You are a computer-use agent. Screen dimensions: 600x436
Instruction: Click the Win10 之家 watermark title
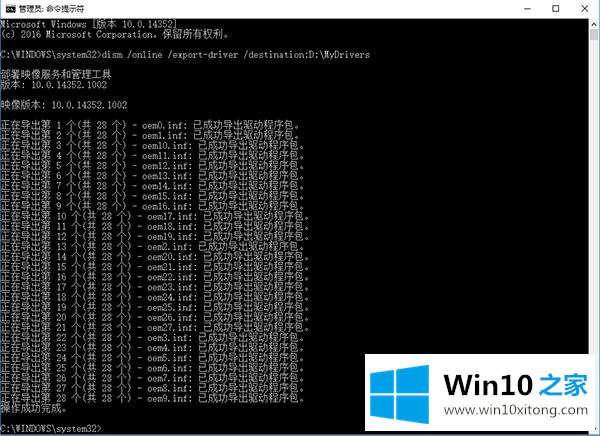coord(515,384)
